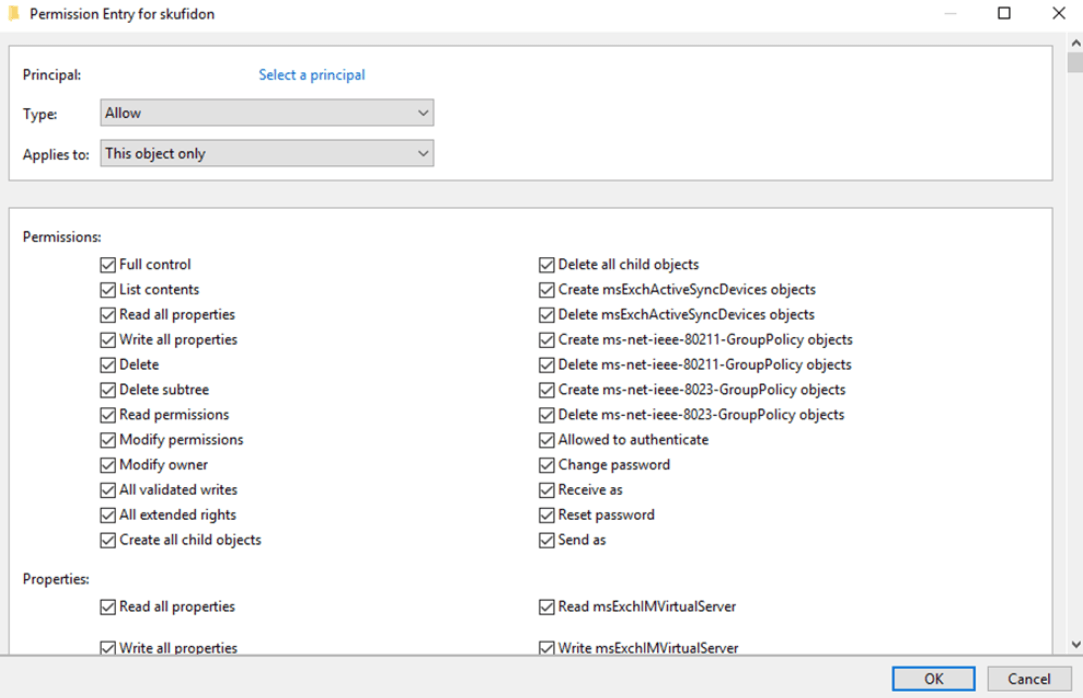Uncheck the Full control permission
The width and height of the screenshot is (1083, 698).
point(108,264)
